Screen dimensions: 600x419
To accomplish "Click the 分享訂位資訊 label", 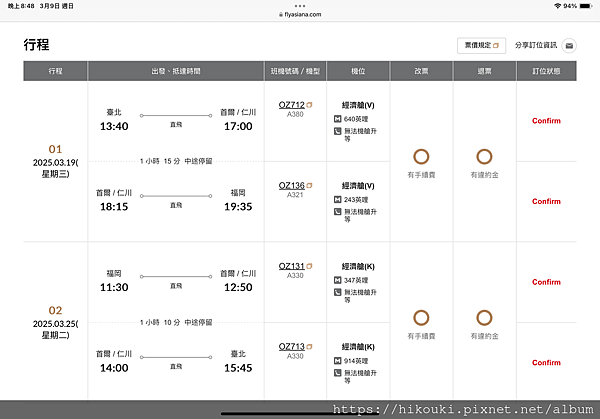I will point(536,45).
